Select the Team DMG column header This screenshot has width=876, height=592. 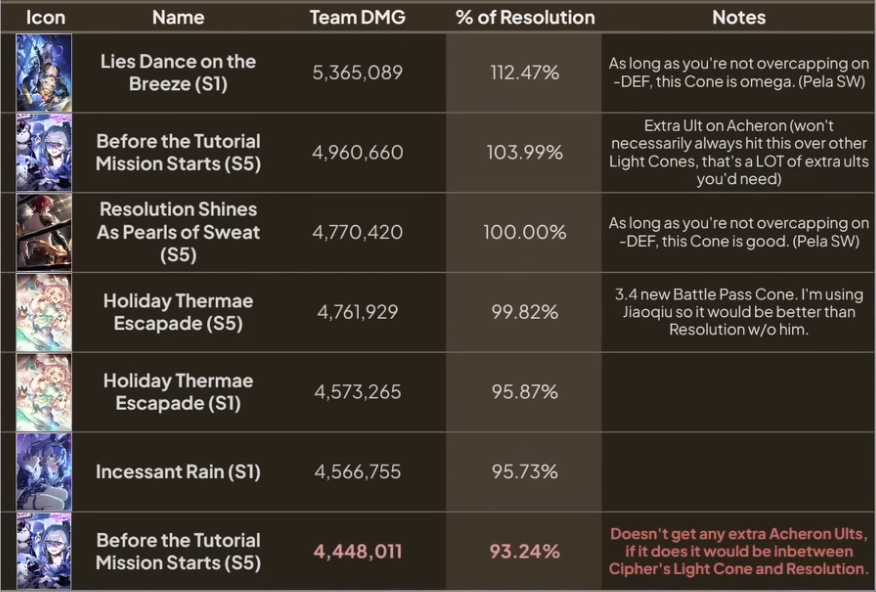358,17
